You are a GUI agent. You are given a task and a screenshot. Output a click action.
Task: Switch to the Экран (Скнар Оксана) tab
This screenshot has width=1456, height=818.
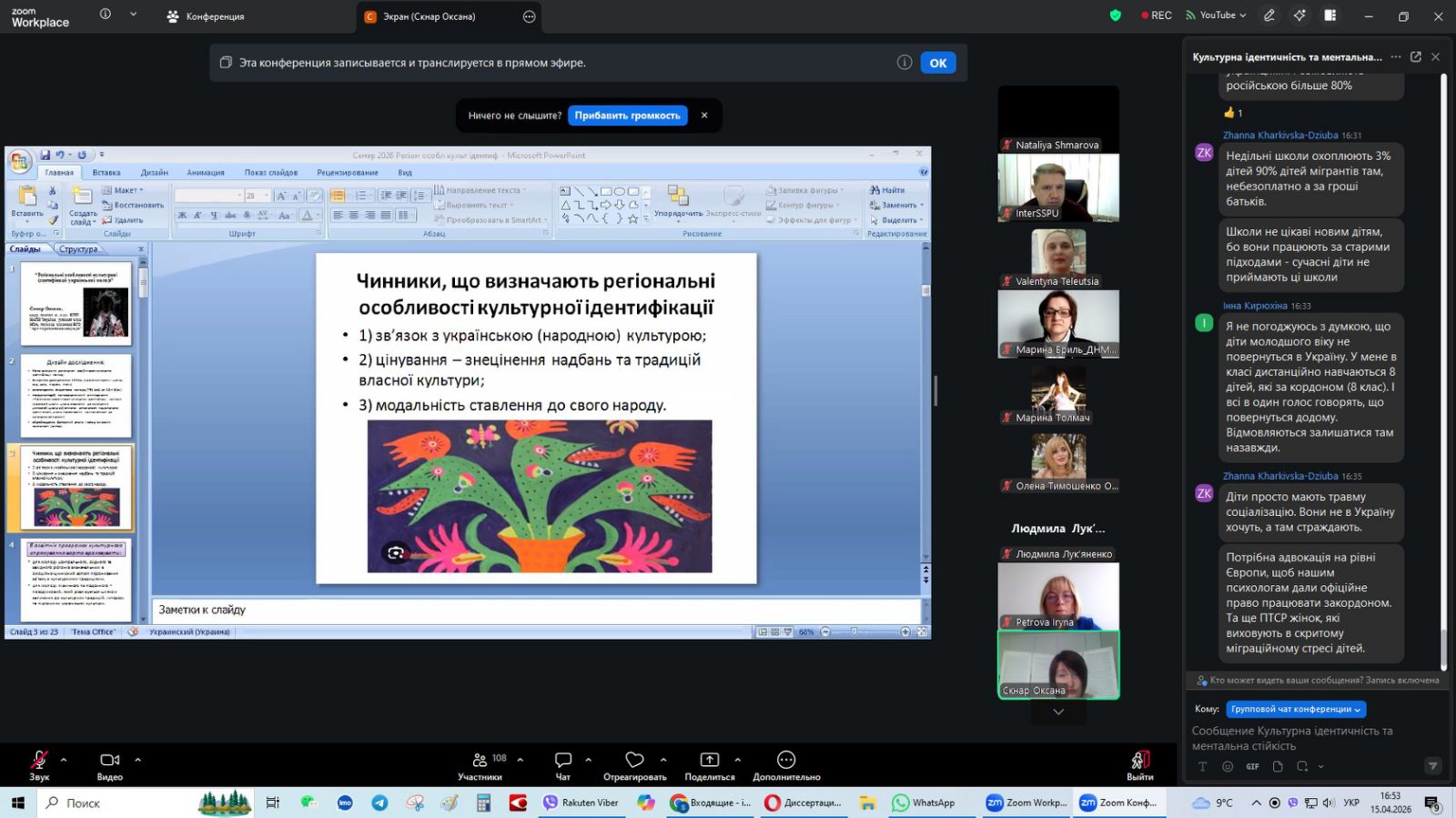coord(429,16)
